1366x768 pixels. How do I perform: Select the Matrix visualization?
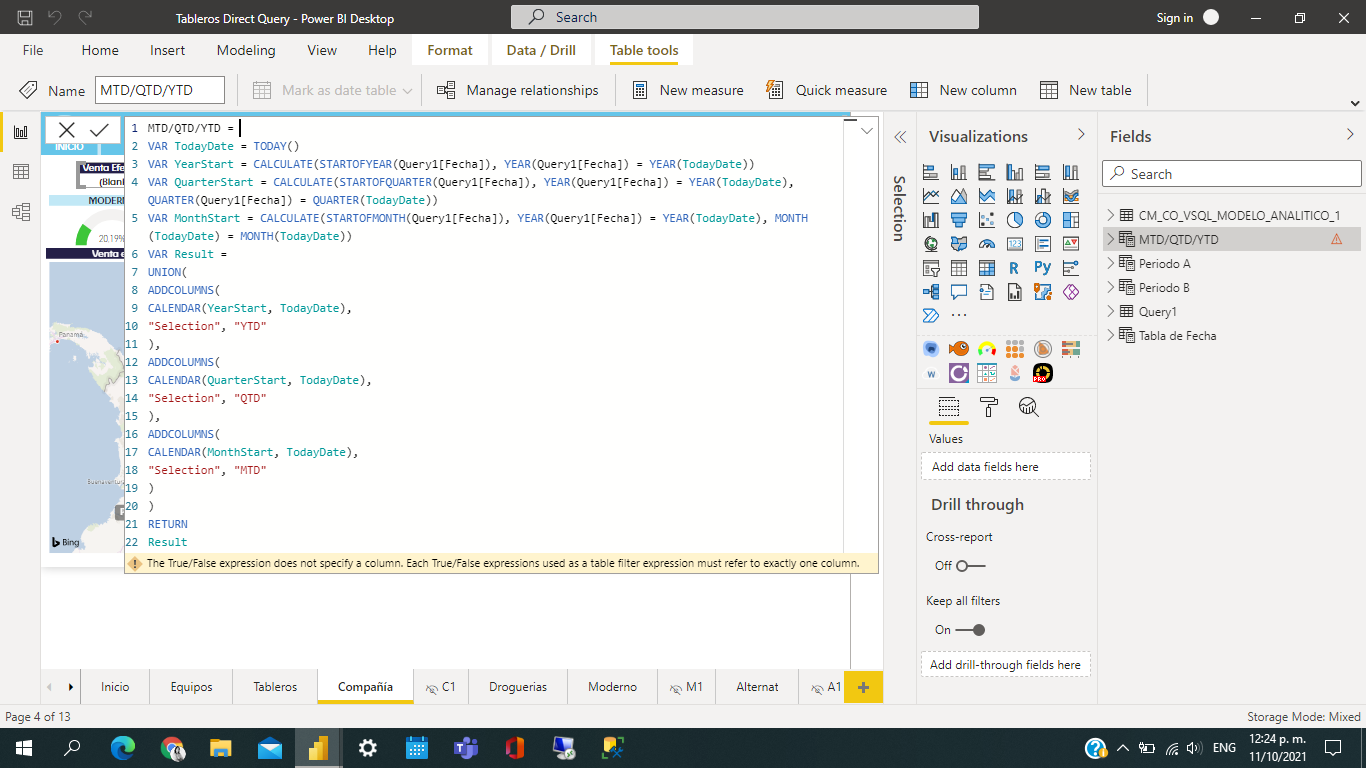pyautogui.click(x=987, y=268)
